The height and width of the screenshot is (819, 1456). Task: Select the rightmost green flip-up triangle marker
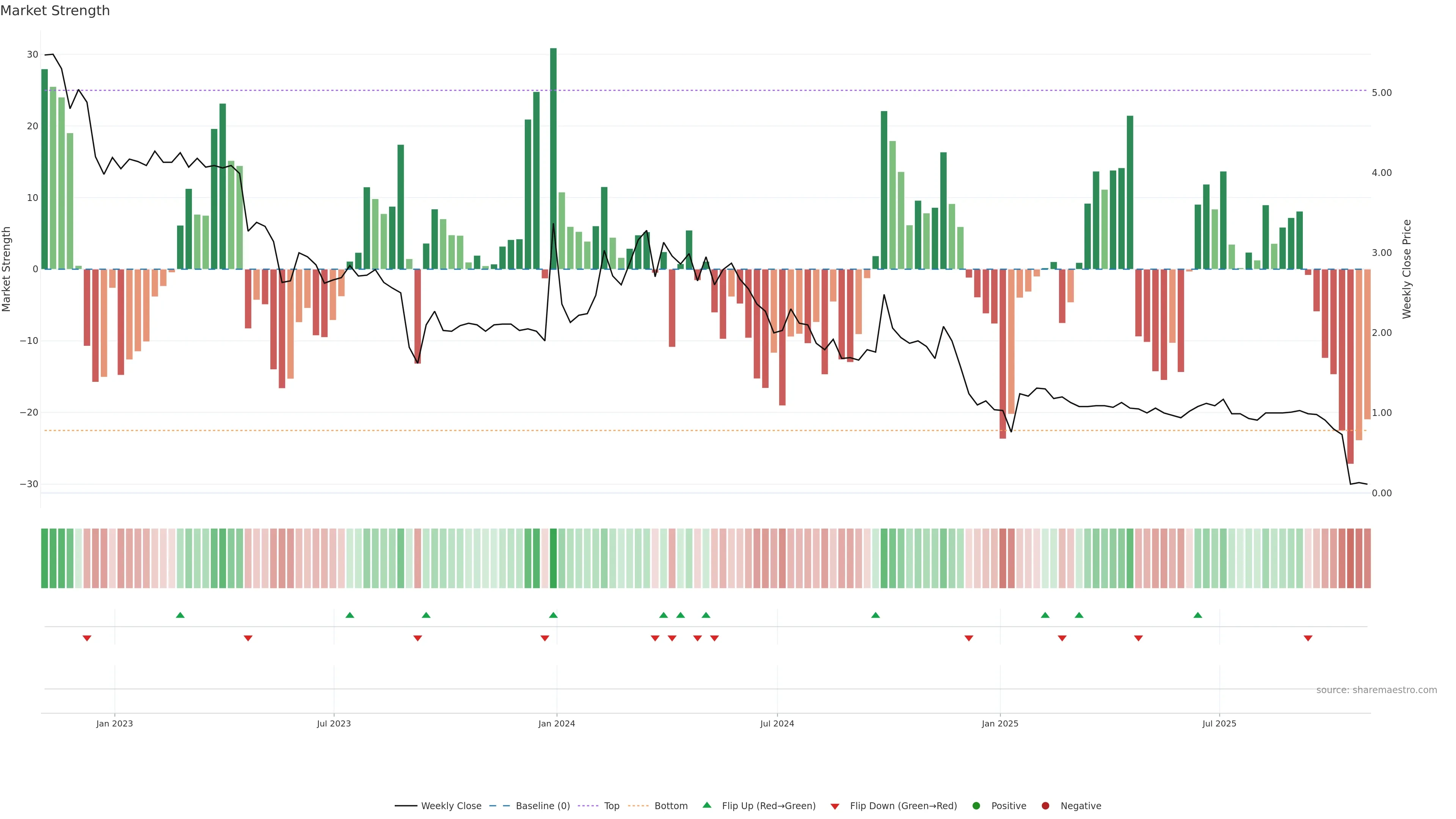point(1198,615)
